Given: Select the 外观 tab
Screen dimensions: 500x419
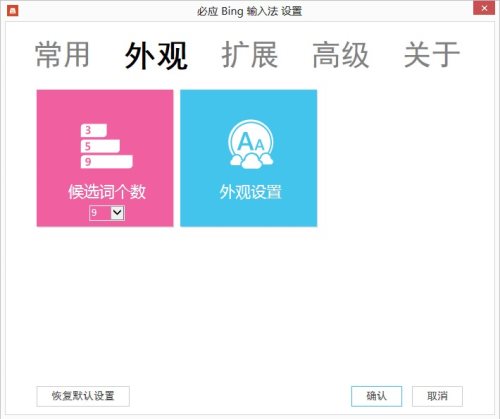Looking at the screenshot, I should (156, 55).
